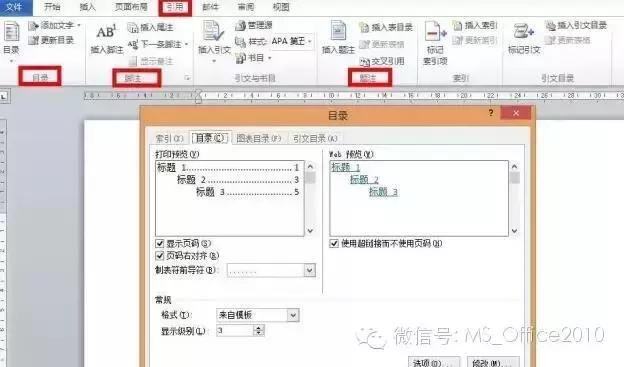
Task: Increase 显示级别 with the up arrow
Action: coord(259,328)
